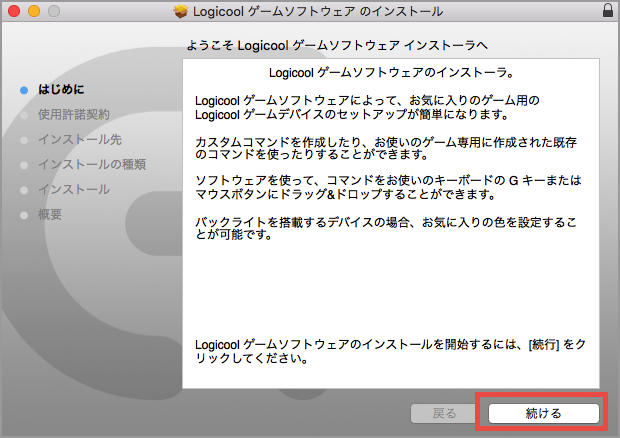Click the window title Logicool ゲームソフトウェア のインストール
The height and width of the screenshot is (438, 620).
(318, 11)
